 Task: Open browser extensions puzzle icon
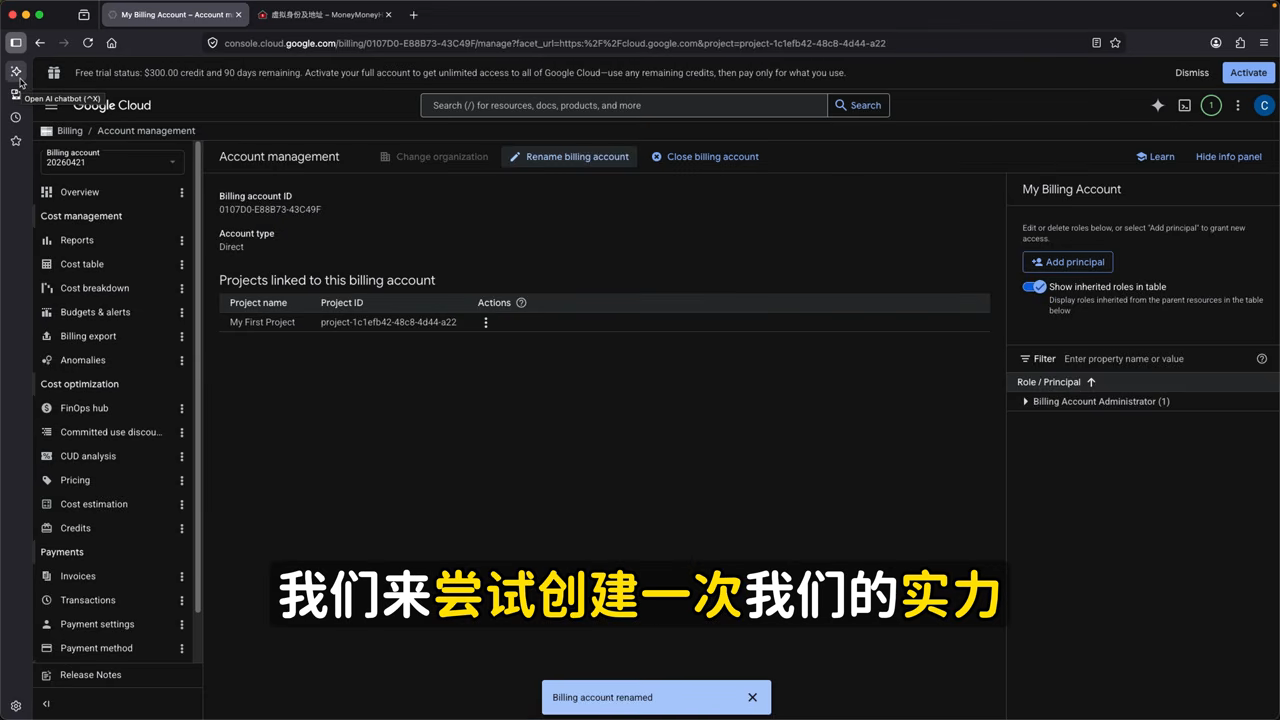(x=1240, y=43)
